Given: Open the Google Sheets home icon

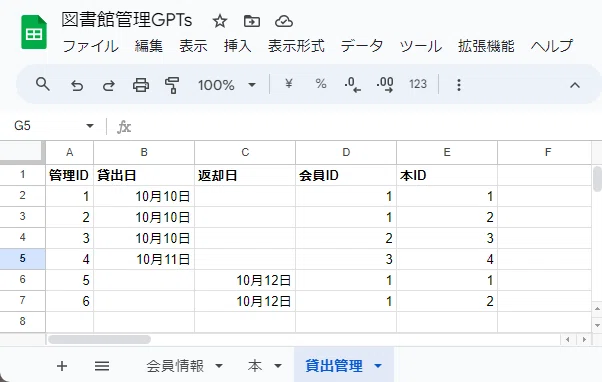Looking at the screenshot, I should (34, 32).
